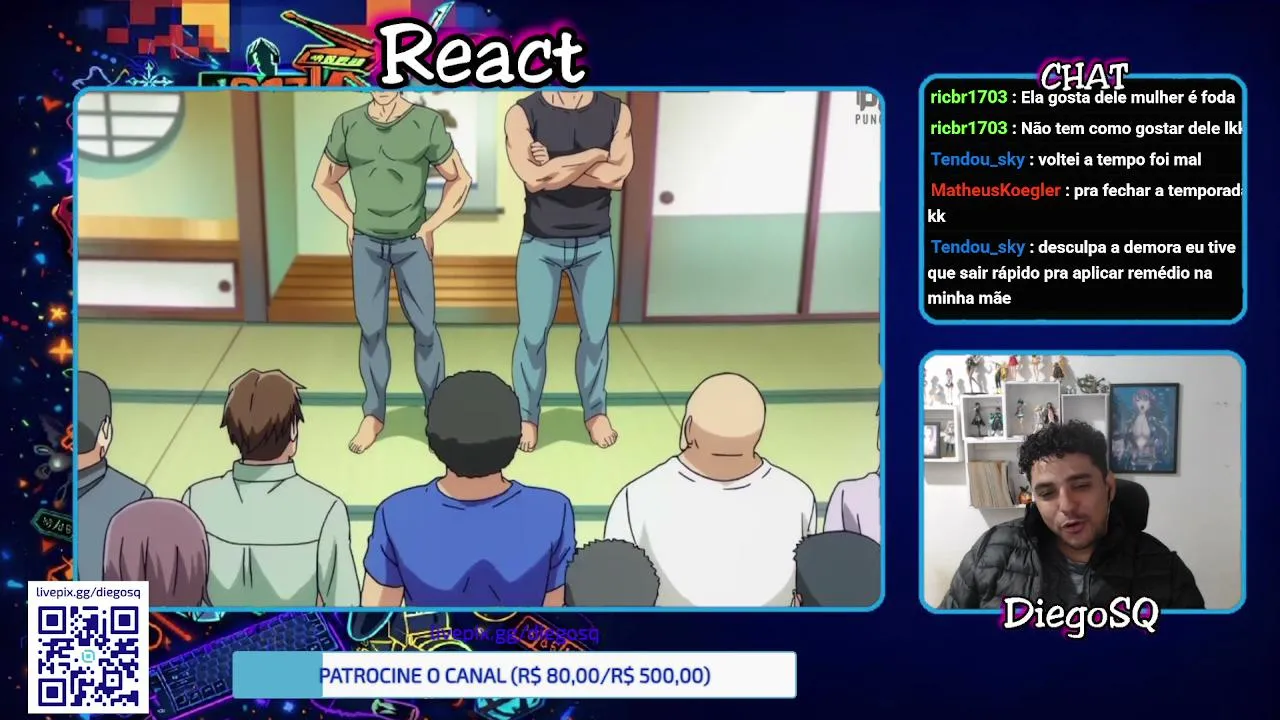The height and width of the screenshot is (720, 1280).
Task: Open the livepix.gg/diegosq link above the QR code
Action: (x=88, y=592)
